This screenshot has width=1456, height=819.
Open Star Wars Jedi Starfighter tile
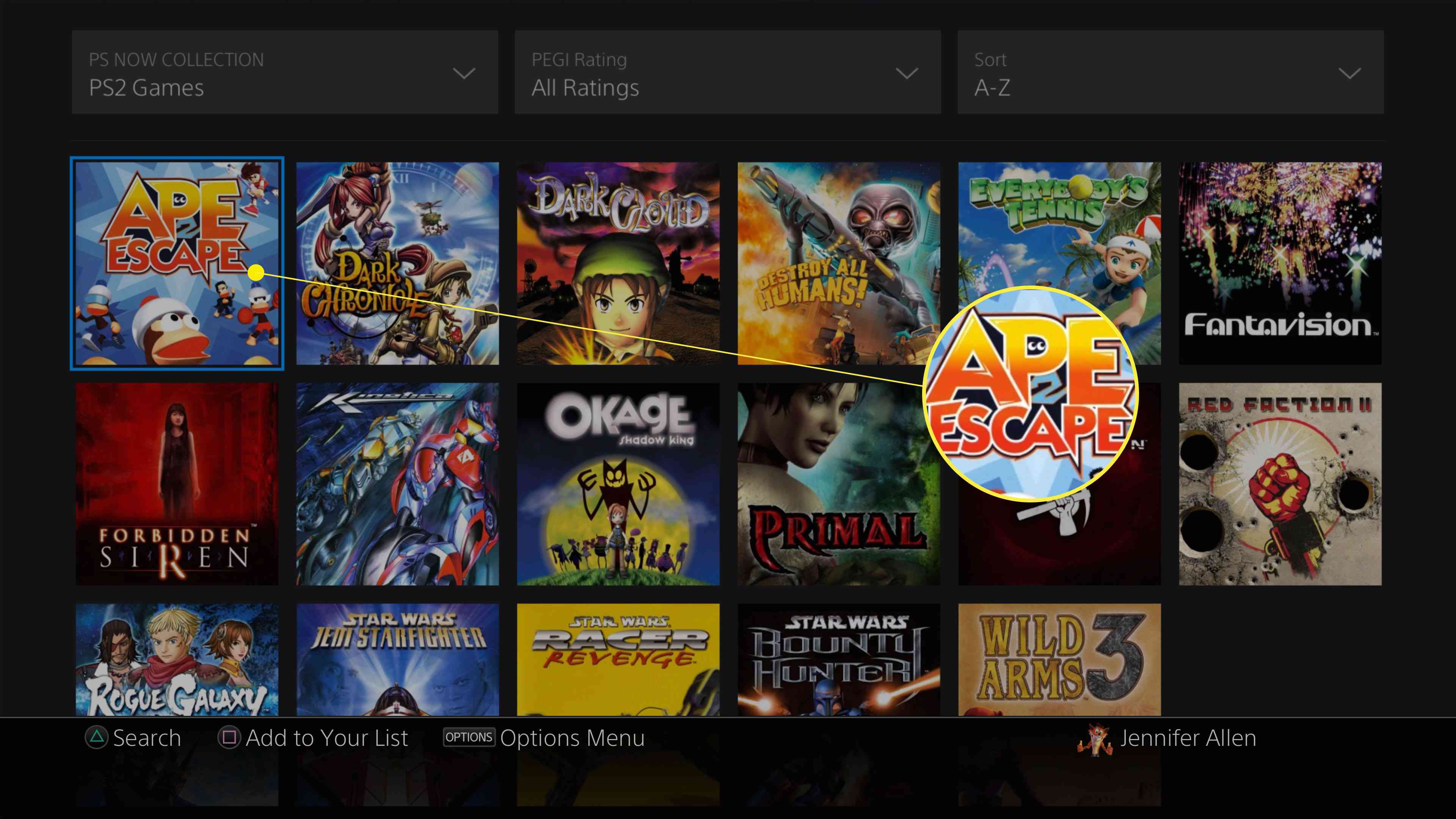pos(397,660)
